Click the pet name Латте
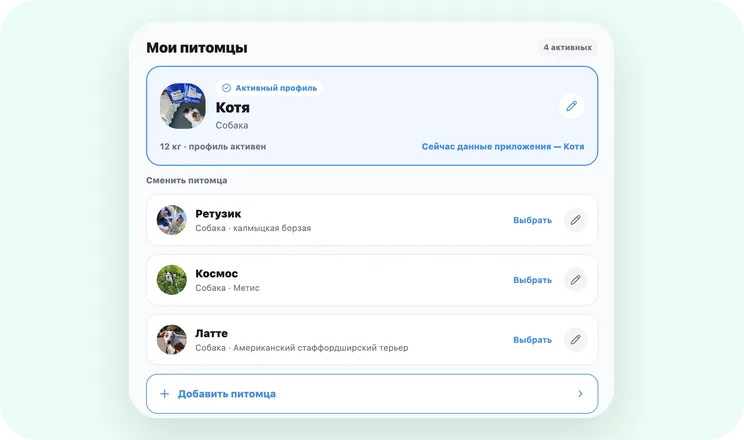Image resolution: width=744 pixels, height=440 pixels. [x=211, y=334]
